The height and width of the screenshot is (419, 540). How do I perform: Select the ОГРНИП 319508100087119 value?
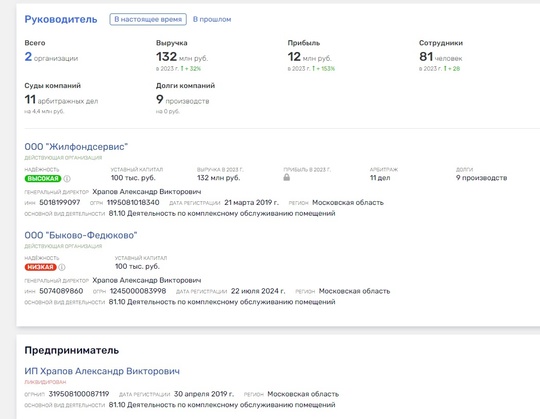(79, 394)
